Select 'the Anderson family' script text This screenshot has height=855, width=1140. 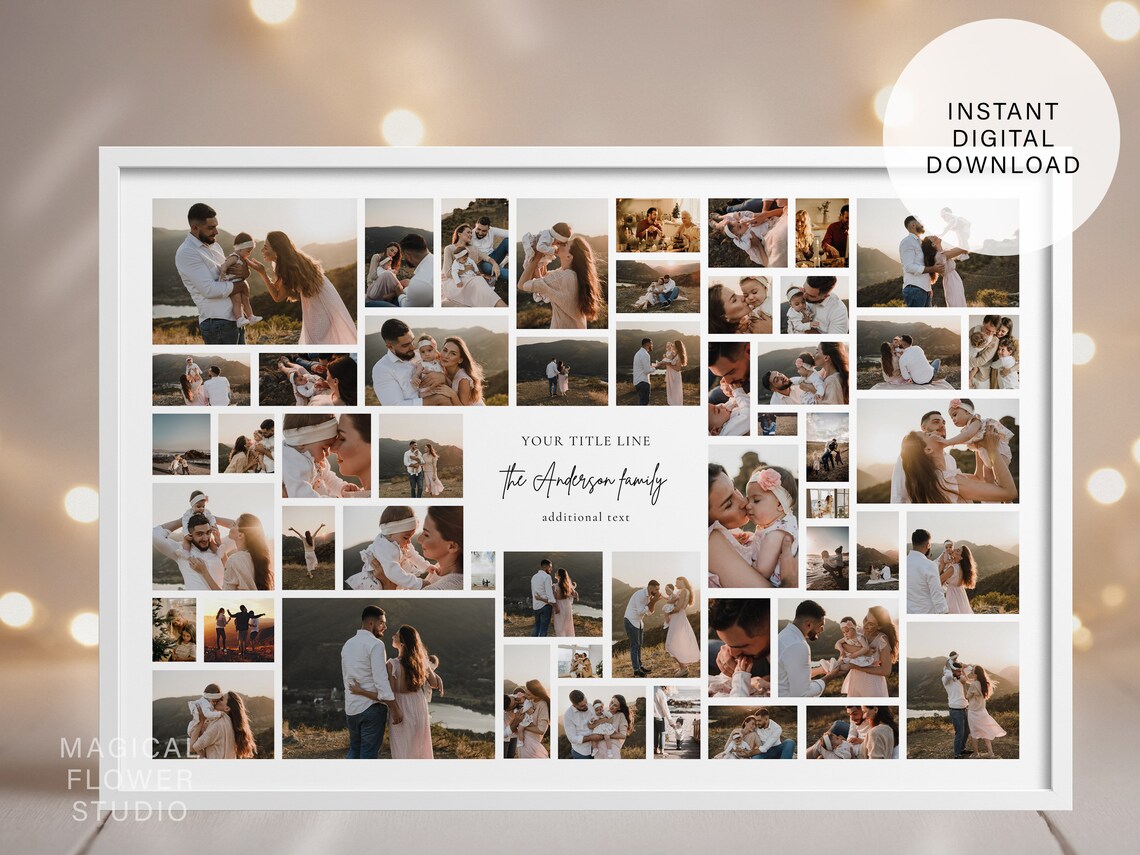583,481
